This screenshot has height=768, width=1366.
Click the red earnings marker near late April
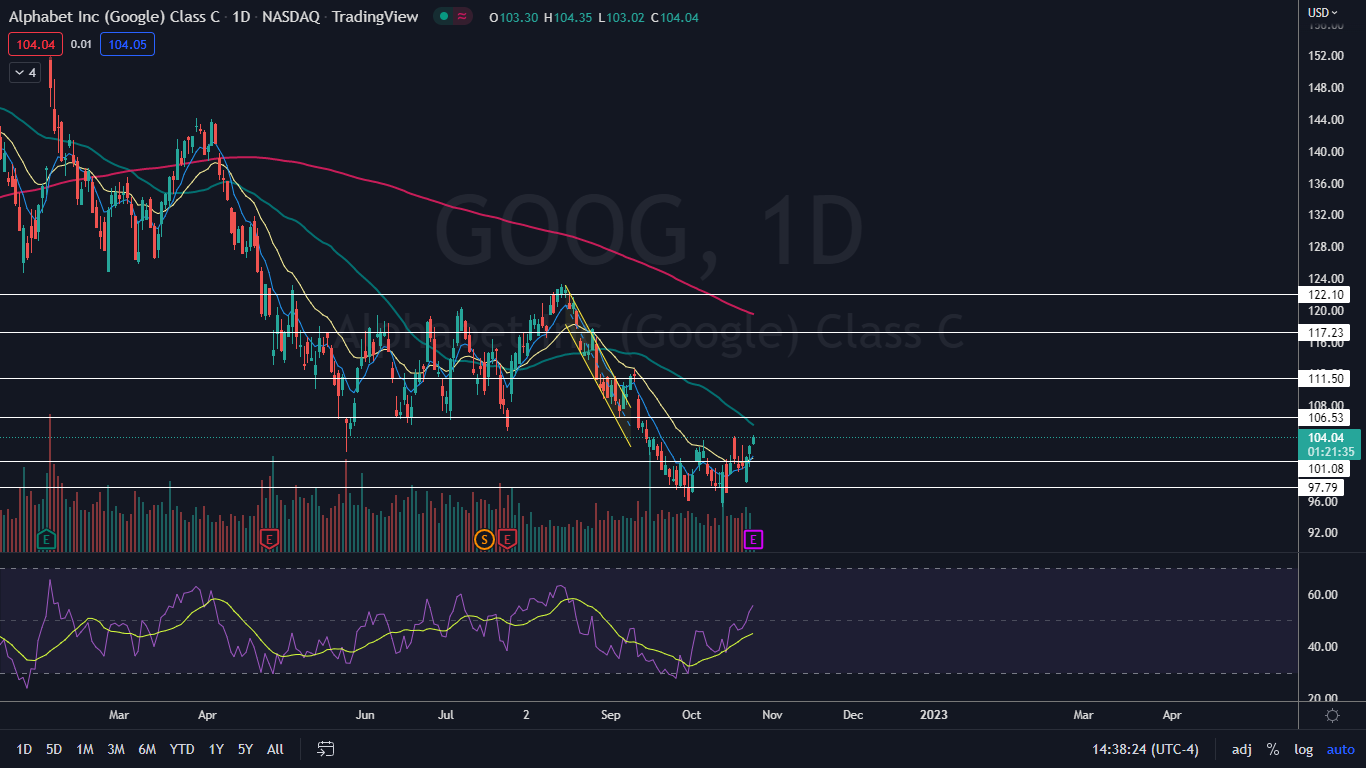point(268,539)
